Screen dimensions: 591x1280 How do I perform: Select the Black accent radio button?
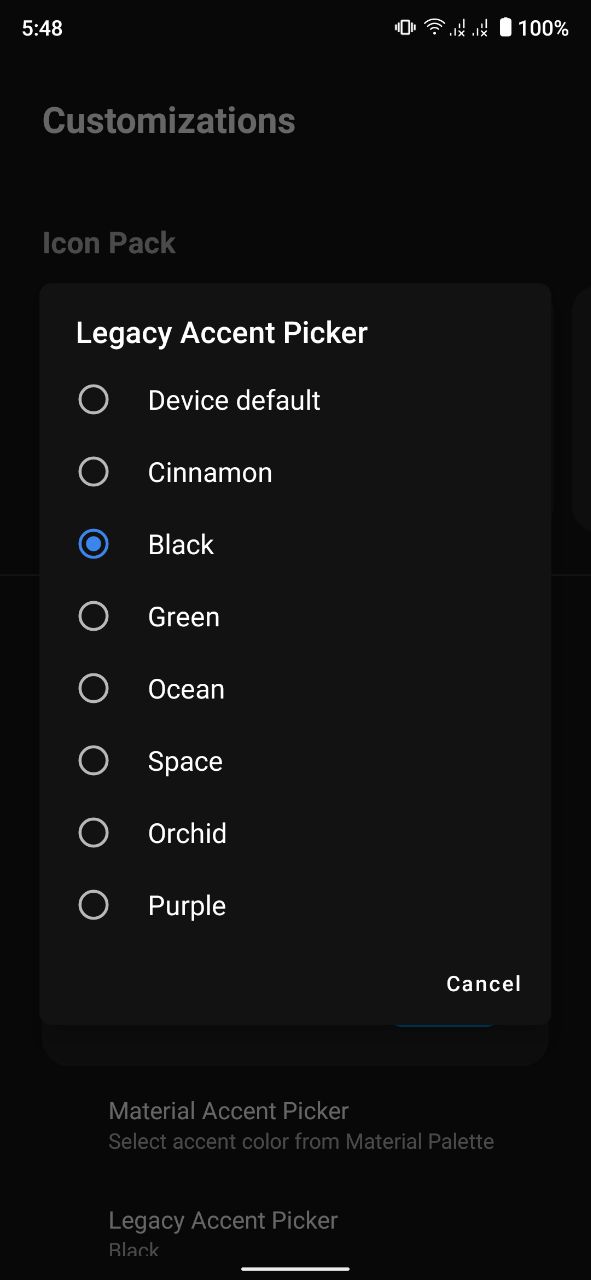(x=93, y=544)
